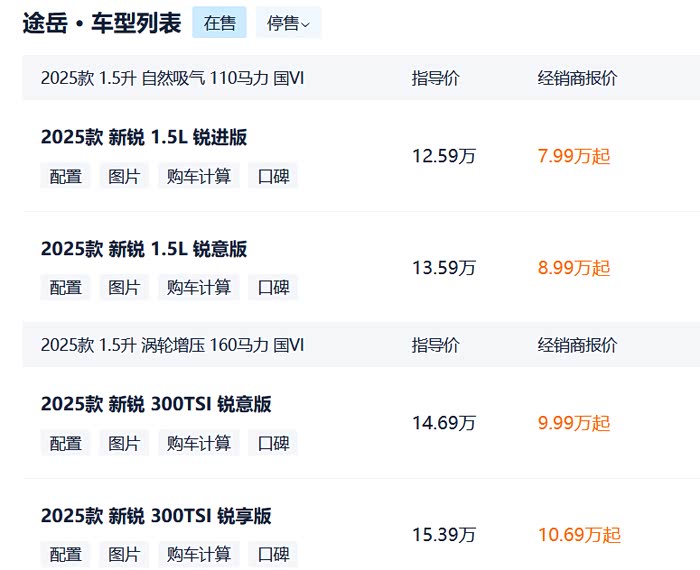Screen dimensions: 700x570
Task: Open 购车计算 for 1.5L 锐意版
Action: [x=198, y=287]
